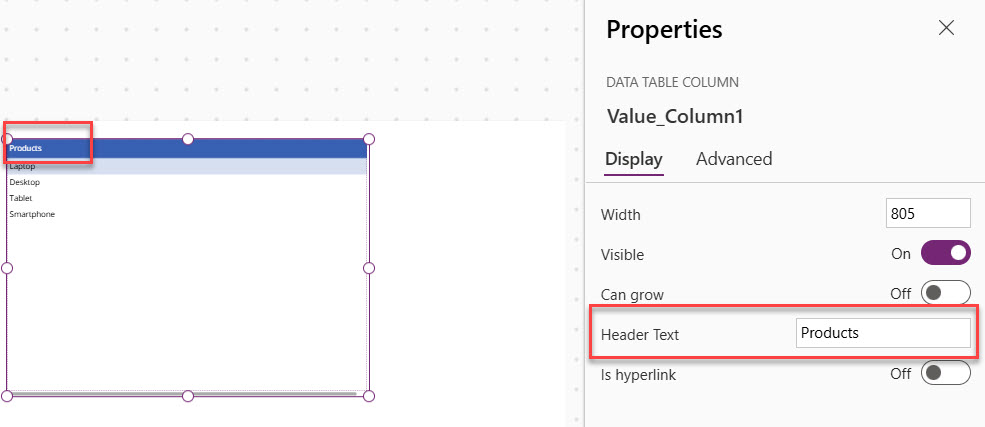Enable the Can grow toggle
985x427 pixels.
945,294
